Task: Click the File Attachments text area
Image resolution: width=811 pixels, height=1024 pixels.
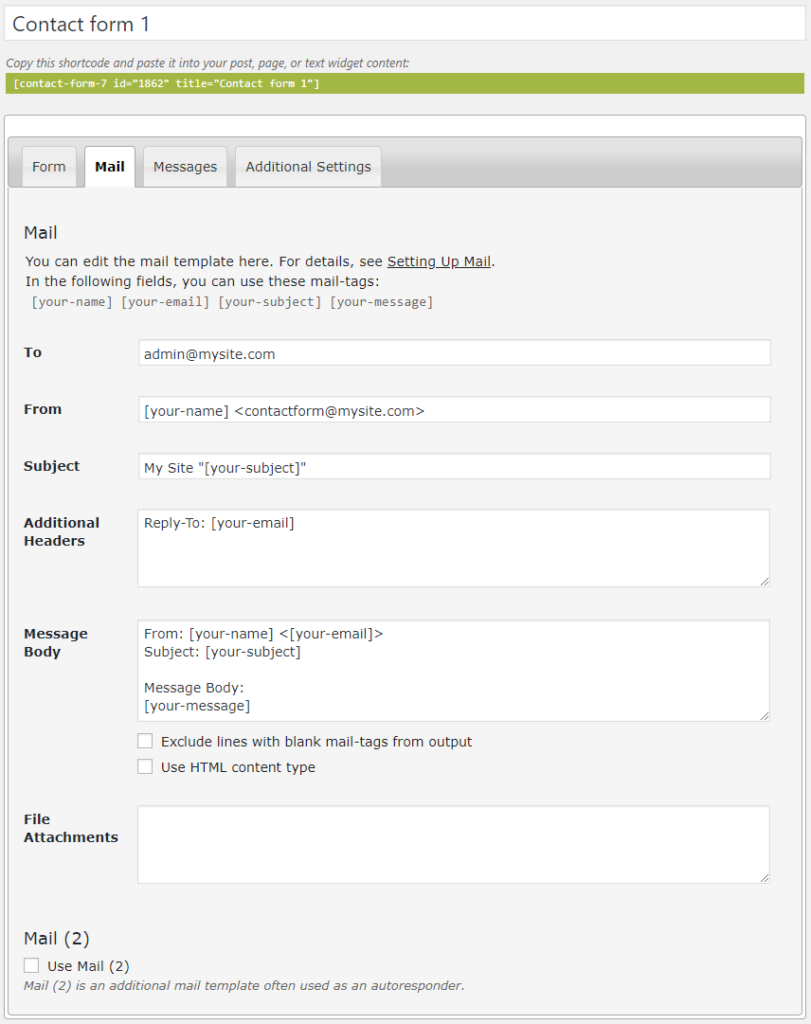Action: pyautogui.click(x=454, y=845)
